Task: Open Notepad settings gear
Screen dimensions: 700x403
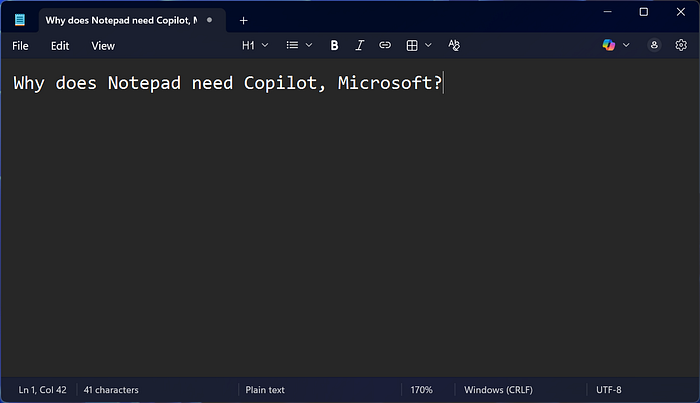Action: (681, 45)
